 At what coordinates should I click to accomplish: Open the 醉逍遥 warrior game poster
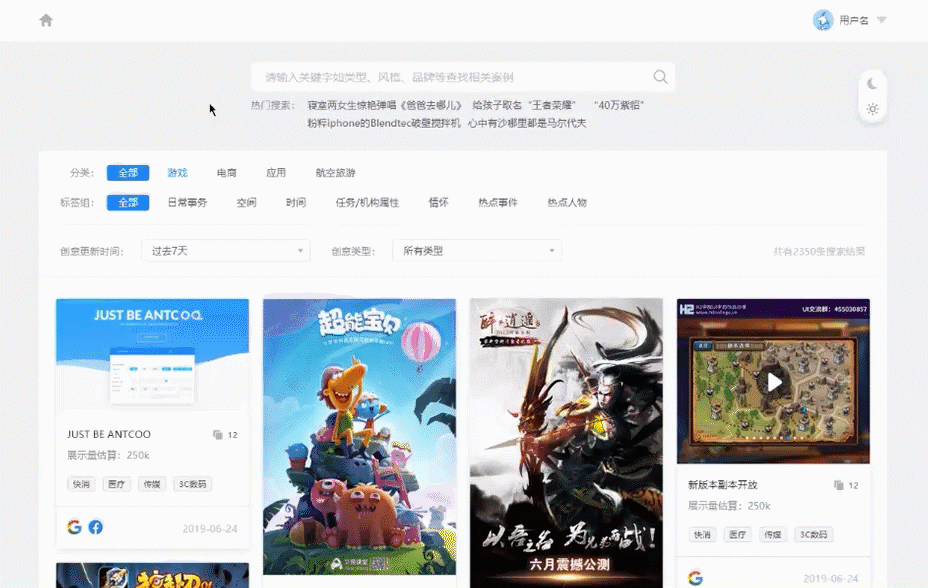point(566,443)
